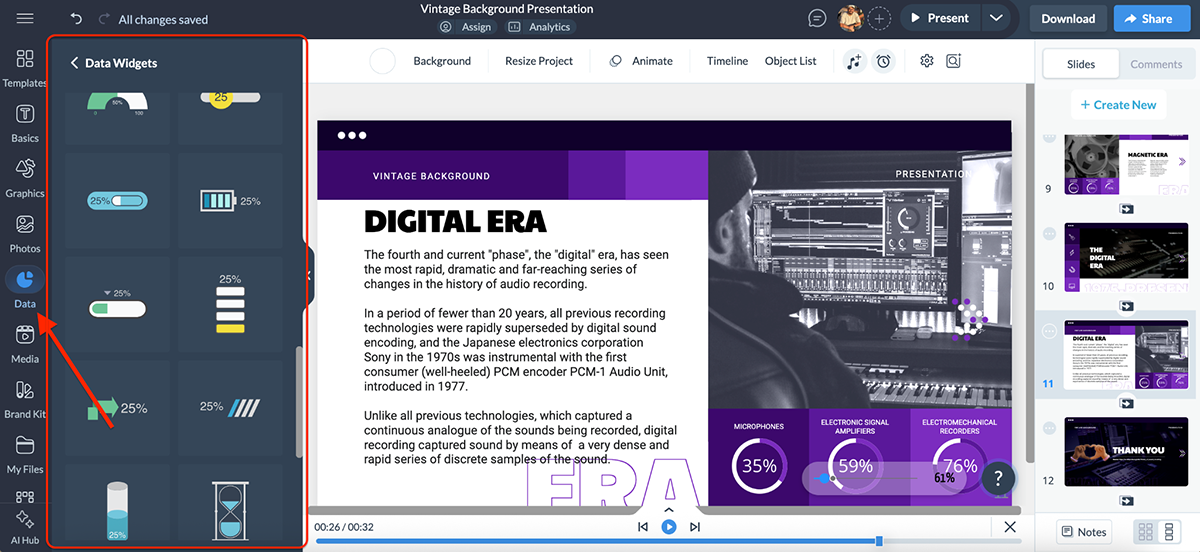Click the Download button
The width and height of the screenshot is (1200, 552).
[1068, 18]
